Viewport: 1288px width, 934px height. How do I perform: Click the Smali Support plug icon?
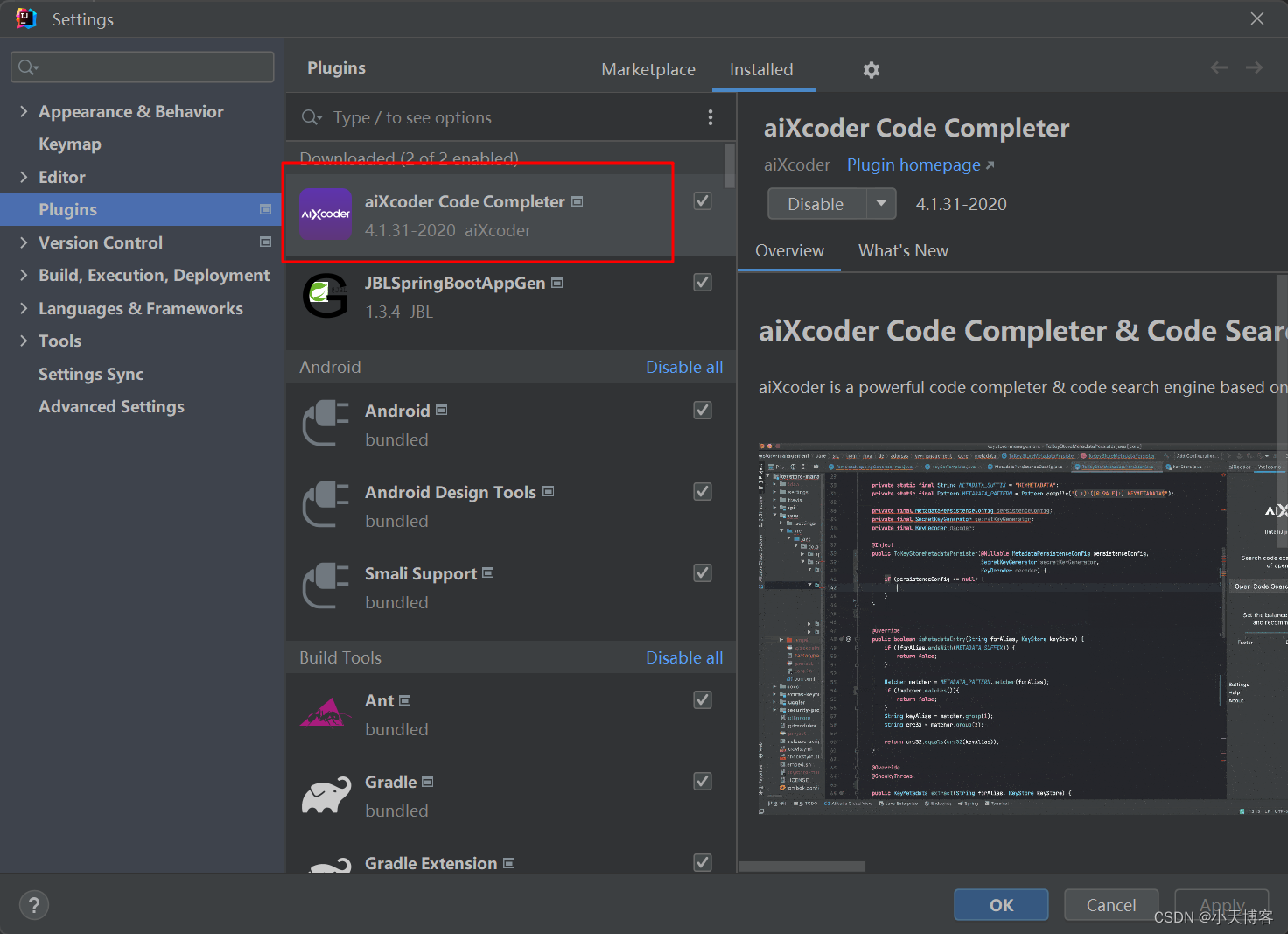(325, 586)
